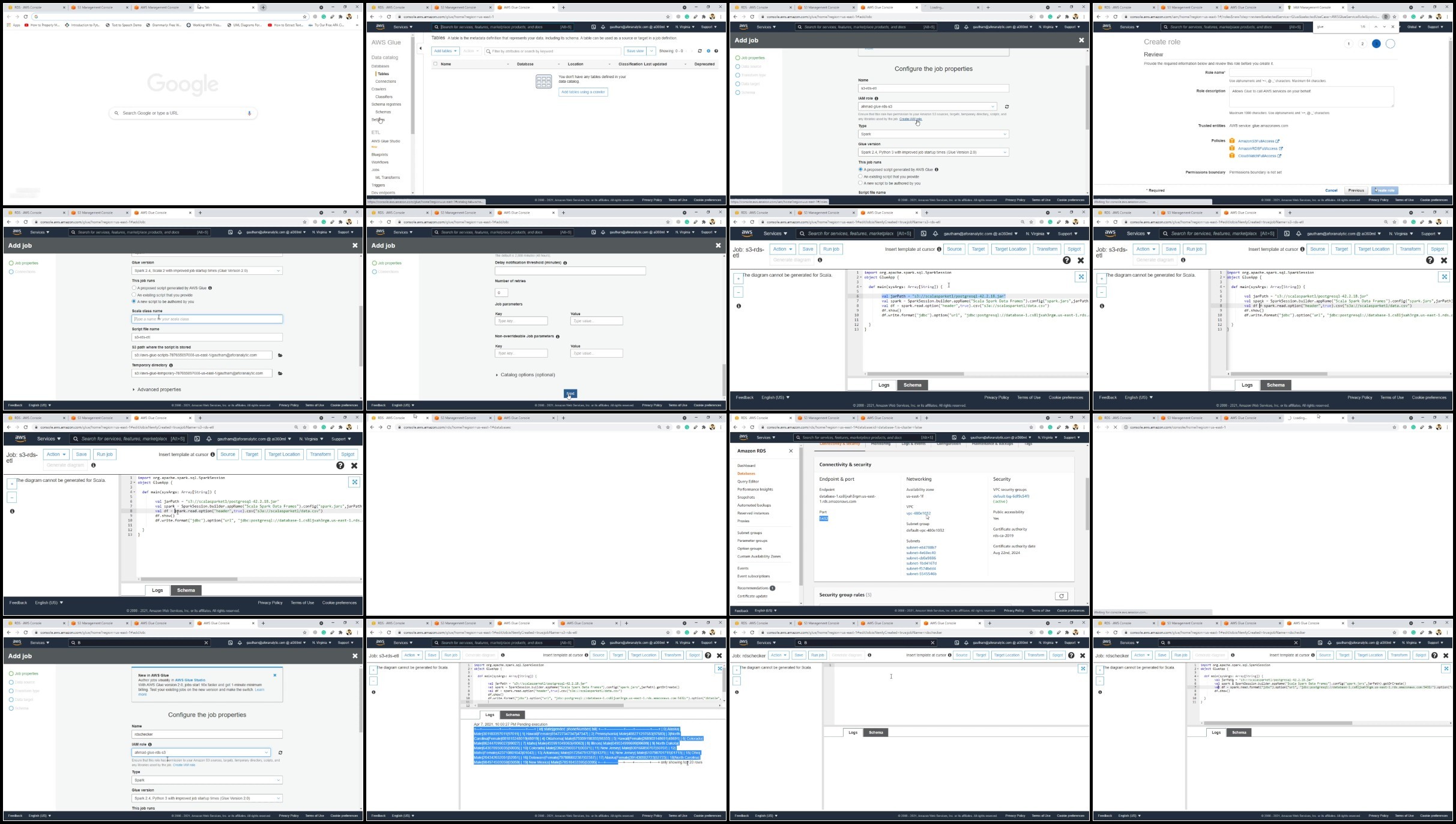Click help icon in highlighted jarPath job window
This screenshot has width=1456, height=824.
1066,260
